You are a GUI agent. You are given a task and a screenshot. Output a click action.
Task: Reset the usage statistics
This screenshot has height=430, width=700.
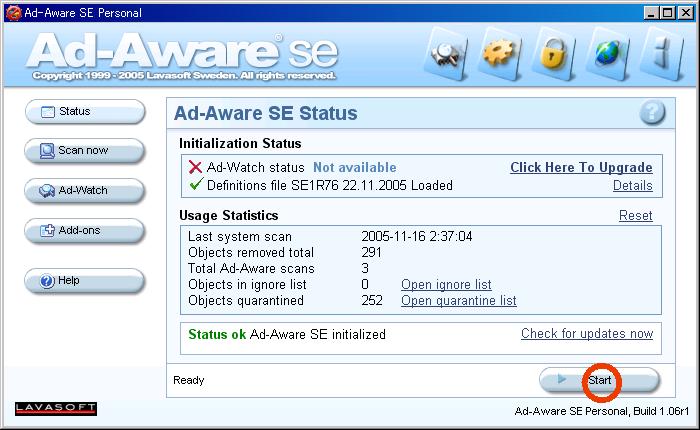[x=636, y=216]
